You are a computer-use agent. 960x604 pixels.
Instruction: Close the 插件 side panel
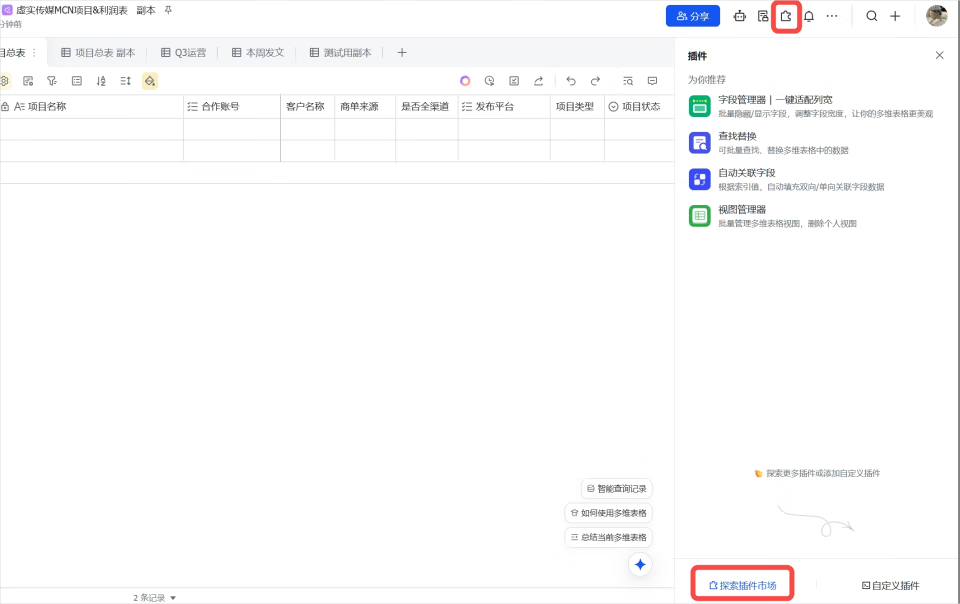(x=939, y=56)
